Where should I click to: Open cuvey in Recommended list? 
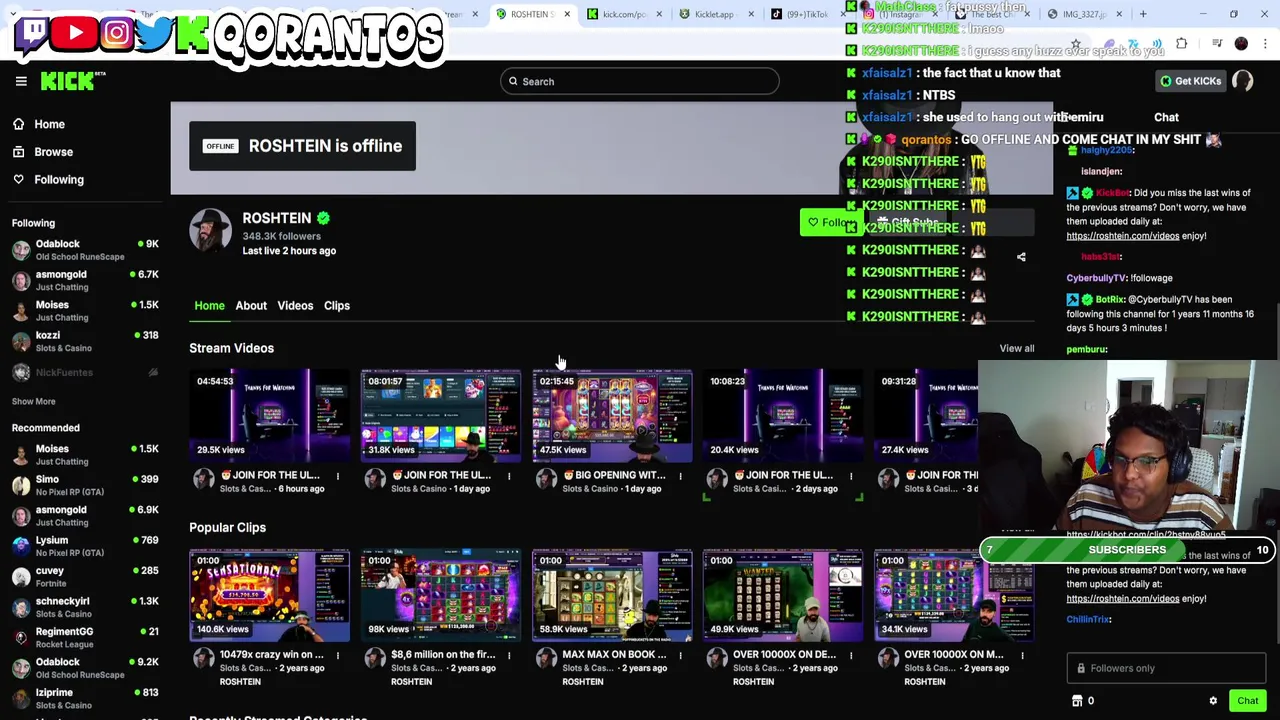point(85,576)
